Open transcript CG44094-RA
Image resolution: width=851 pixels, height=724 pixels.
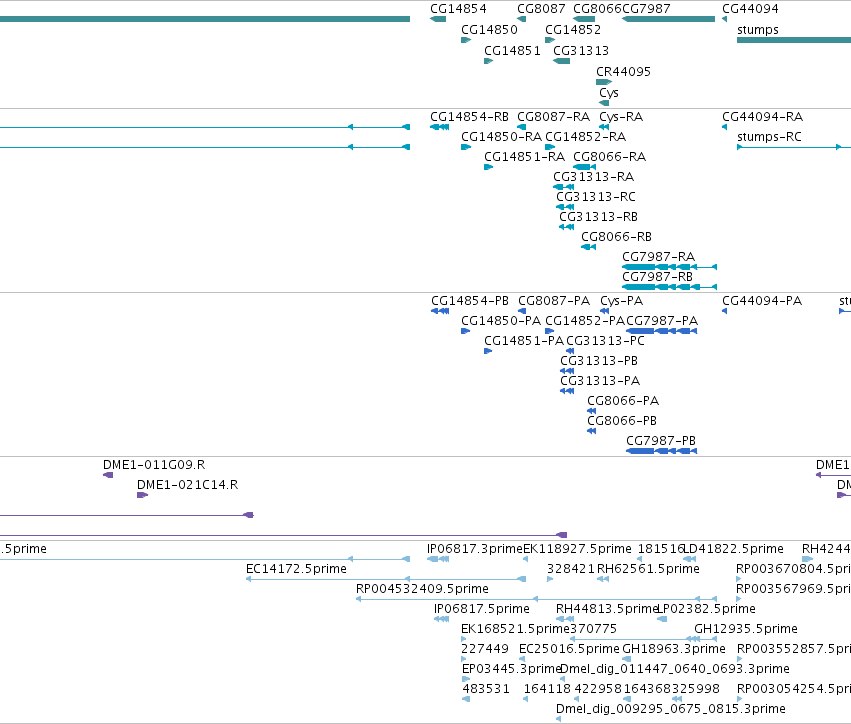click(x=763, y=117)
